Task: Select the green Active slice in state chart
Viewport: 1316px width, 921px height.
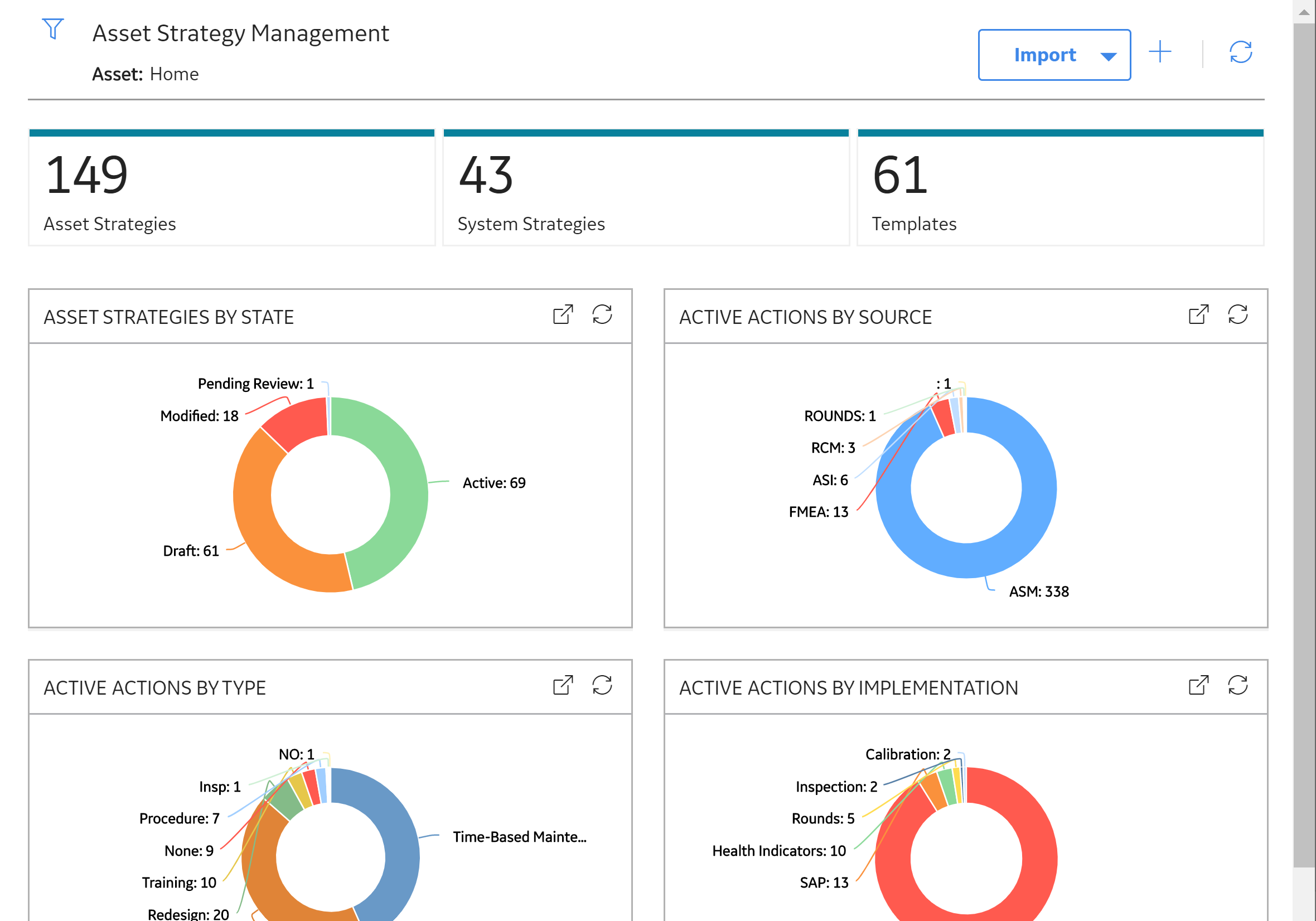Action: pos(408,487)
